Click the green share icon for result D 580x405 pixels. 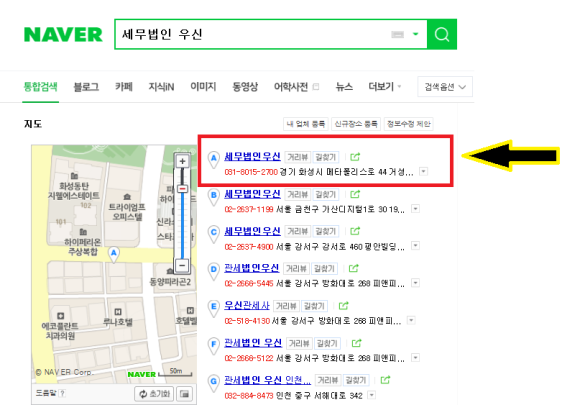354,268
